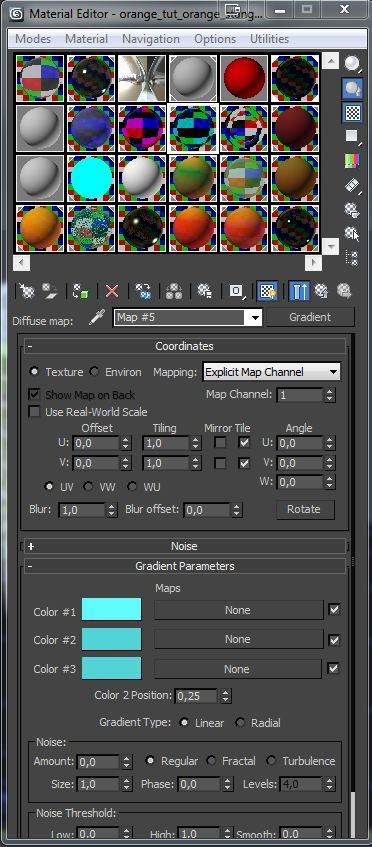Toggle Show Shaded Material in Viewport icon

tap(266, 291)
